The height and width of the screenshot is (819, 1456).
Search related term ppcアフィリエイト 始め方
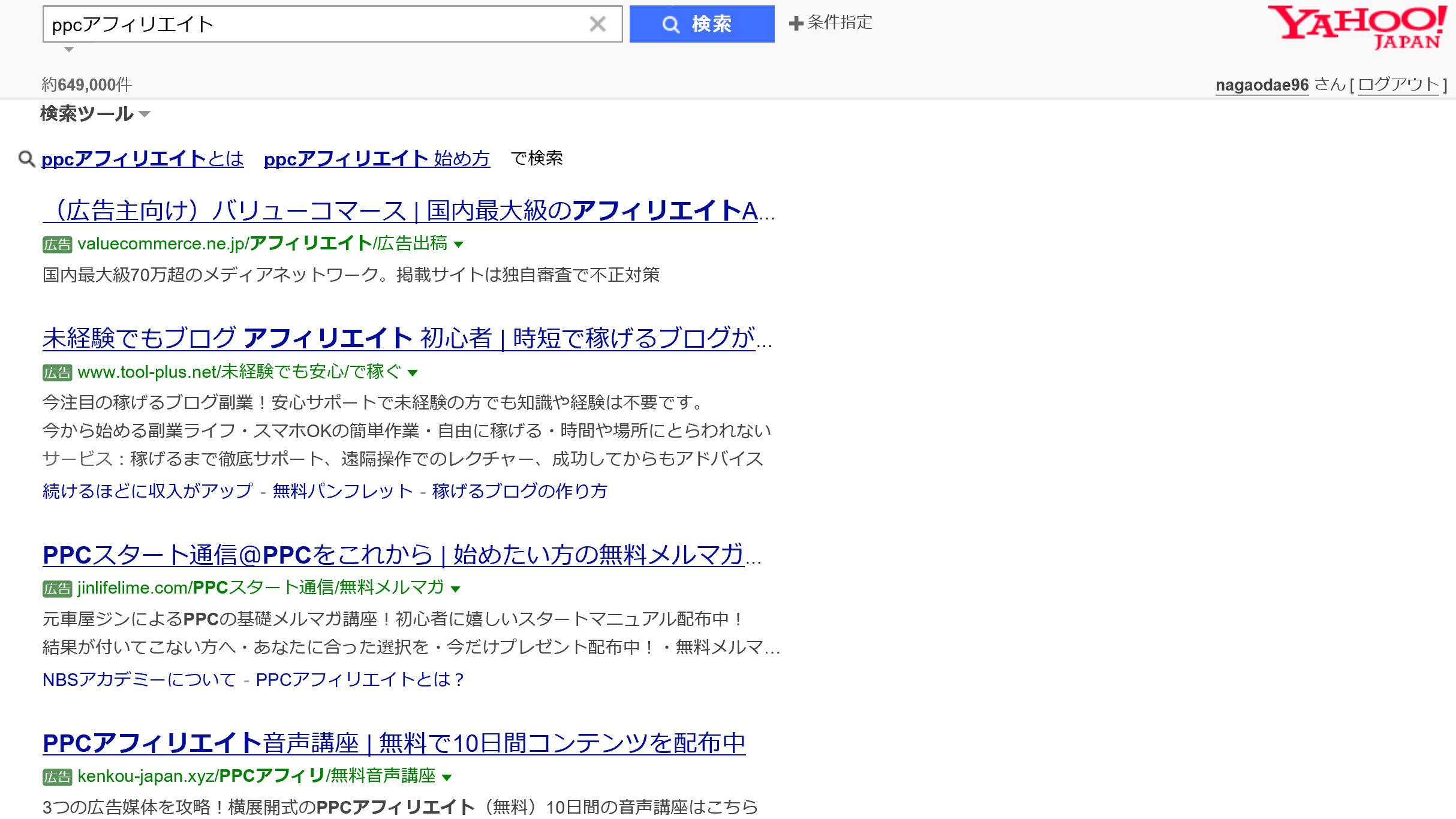point(377,158)
